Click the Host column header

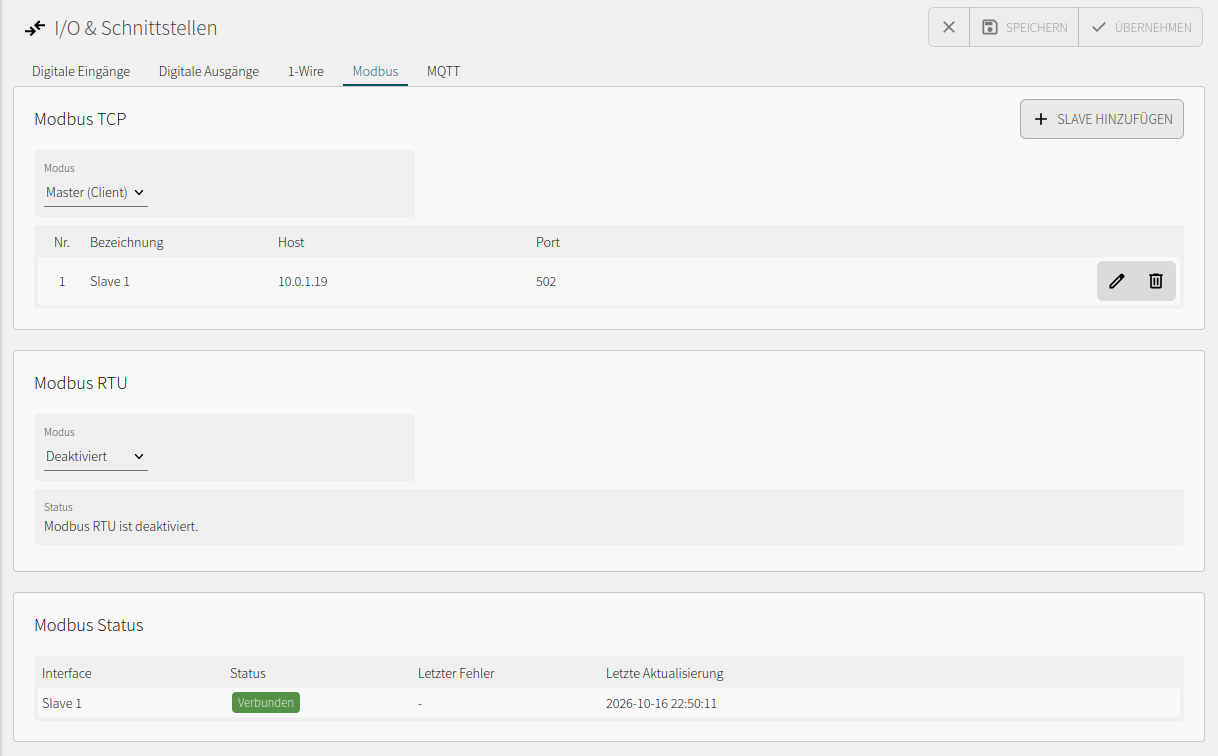(x=291, y=242)
